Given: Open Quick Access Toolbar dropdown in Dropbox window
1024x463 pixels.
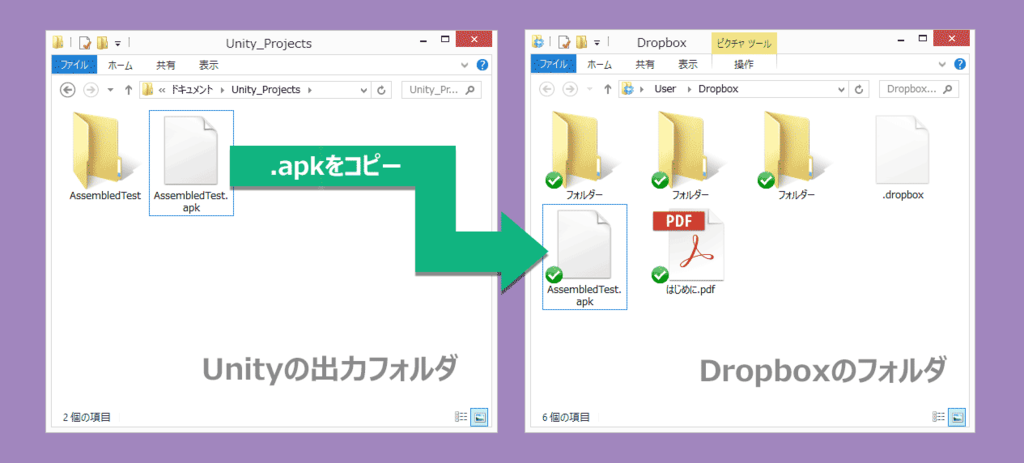Looking at the screenshot, I should 597,44.
